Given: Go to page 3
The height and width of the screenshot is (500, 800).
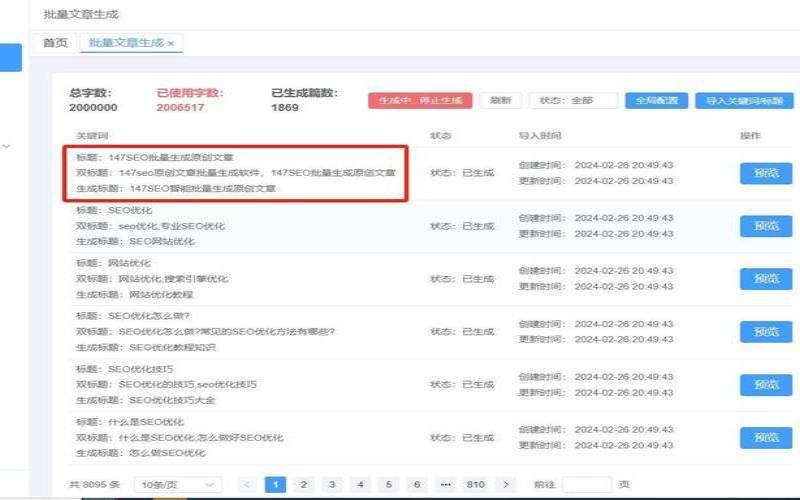Looking at the screenshot, I should tap(332, 484).
